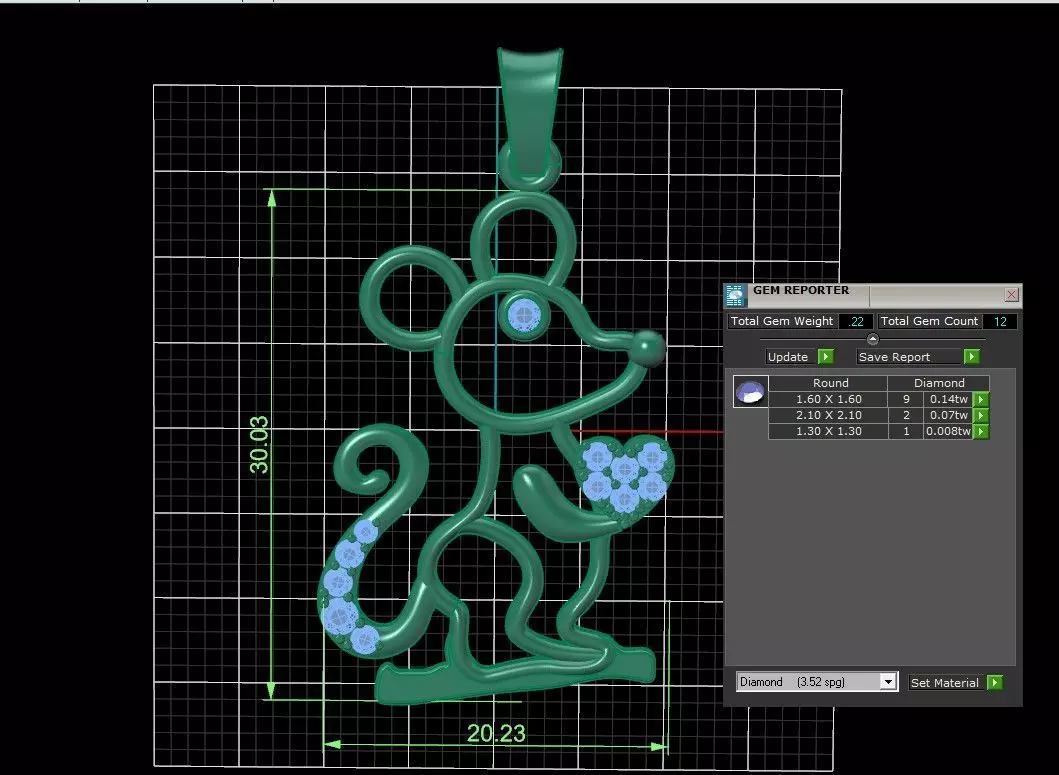The width and height of the screenshot is (1059, 775).
Task: Select the 20.23 width dimension text
Action: 496,733
